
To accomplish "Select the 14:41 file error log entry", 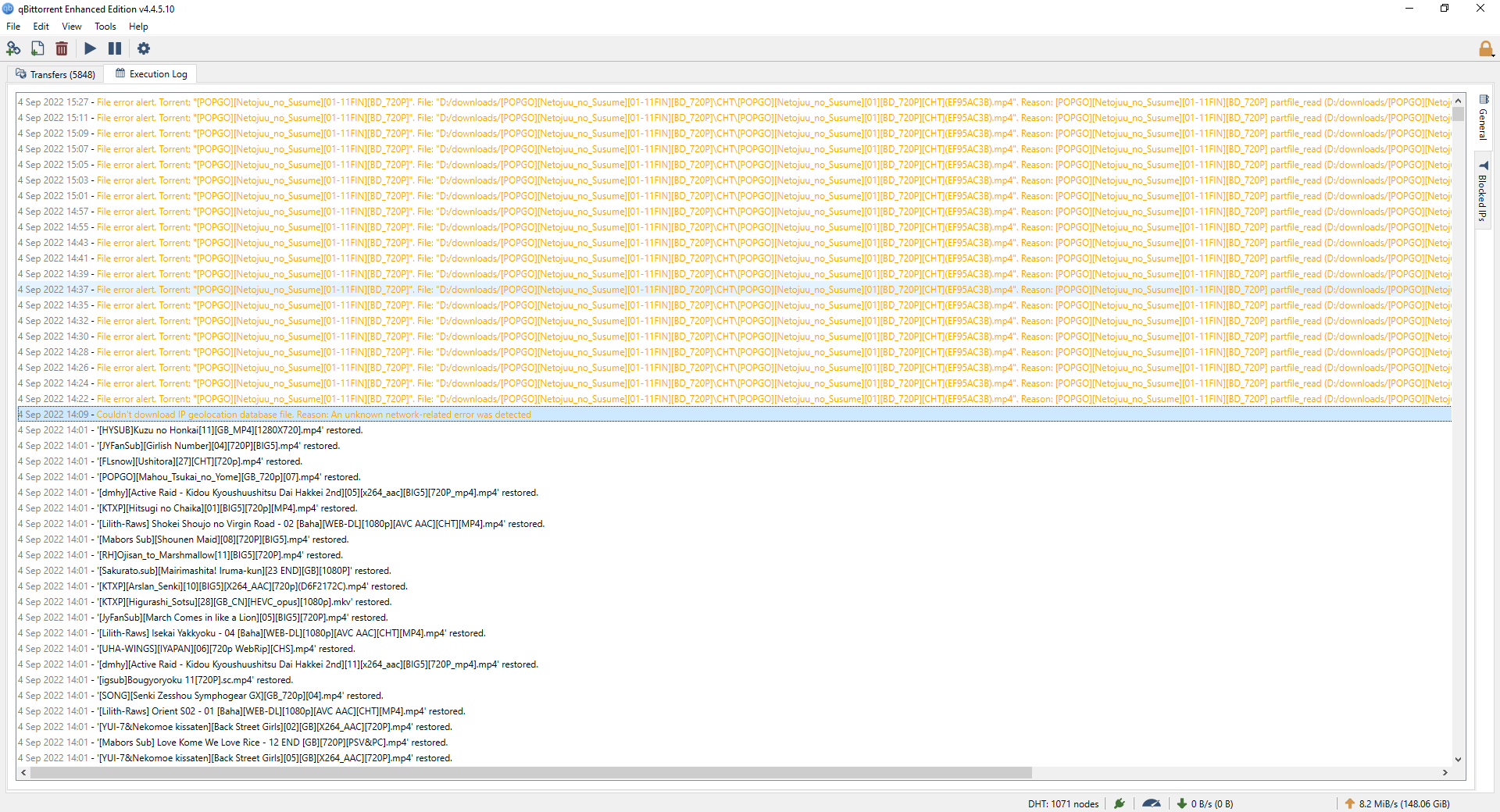I will point(734,258).
